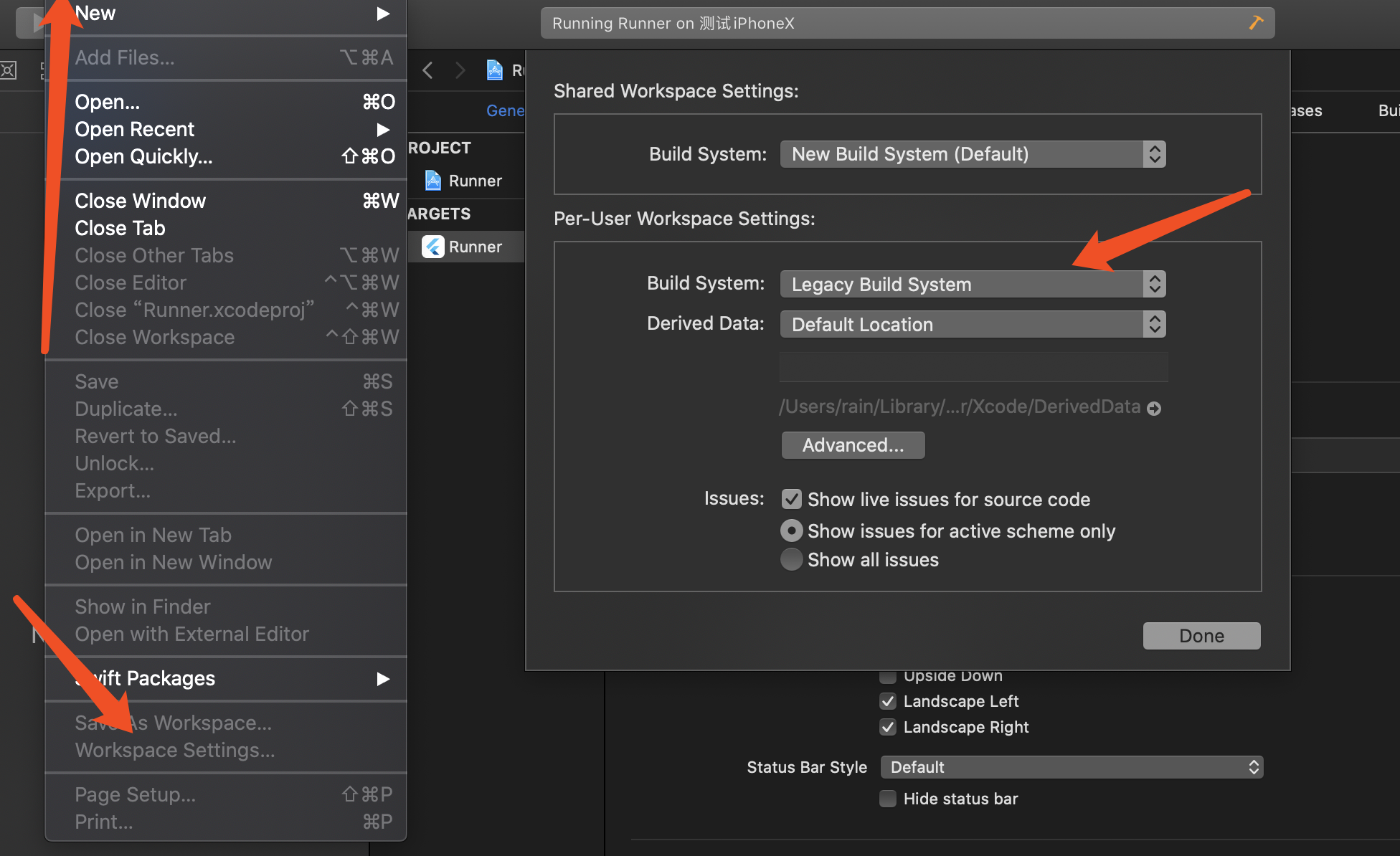Select Runner under PROJECT list
This screenshot has height=856, width=1400.
tap(466, 181)
